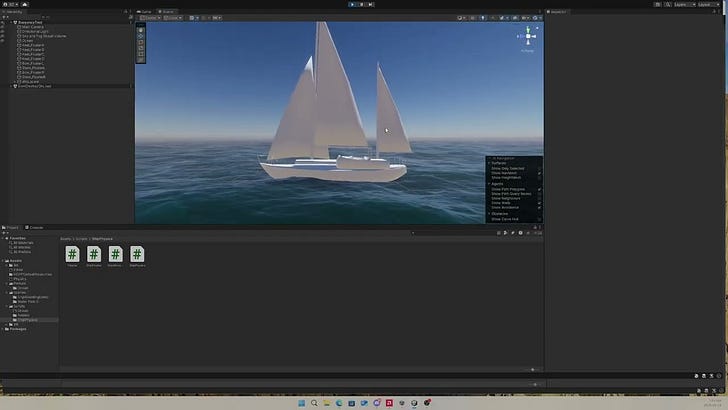Select the Inspector tab
Viewport: 728px width, 410px height.
[557, 12]
